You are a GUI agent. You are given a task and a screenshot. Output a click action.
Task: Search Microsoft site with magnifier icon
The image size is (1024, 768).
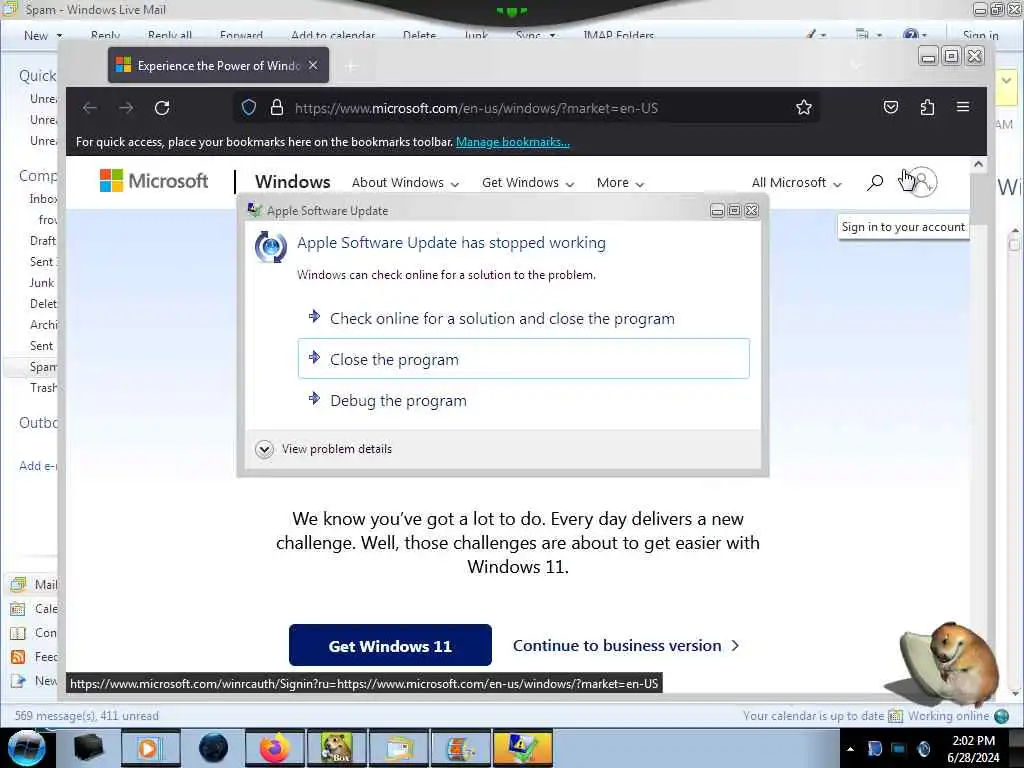(875, 182)
